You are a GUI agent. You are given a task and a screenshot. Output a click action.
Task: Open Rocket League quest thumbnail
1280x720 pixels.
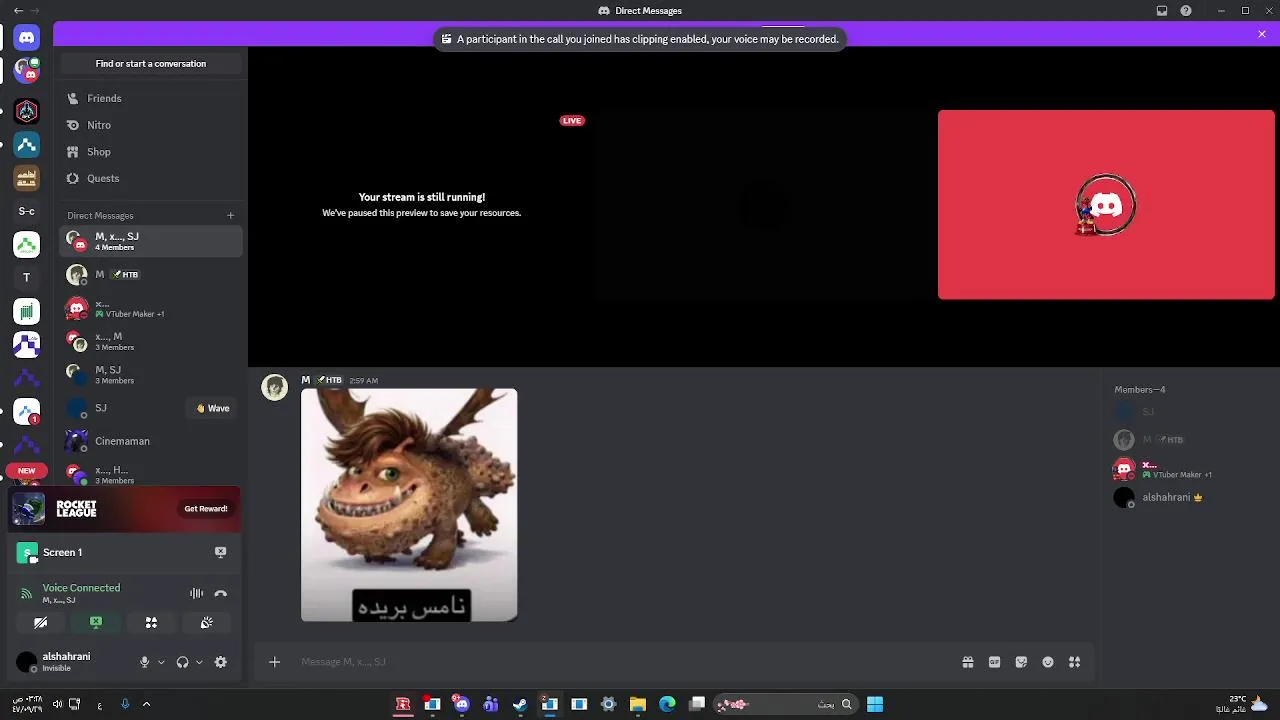coord(29,509)
